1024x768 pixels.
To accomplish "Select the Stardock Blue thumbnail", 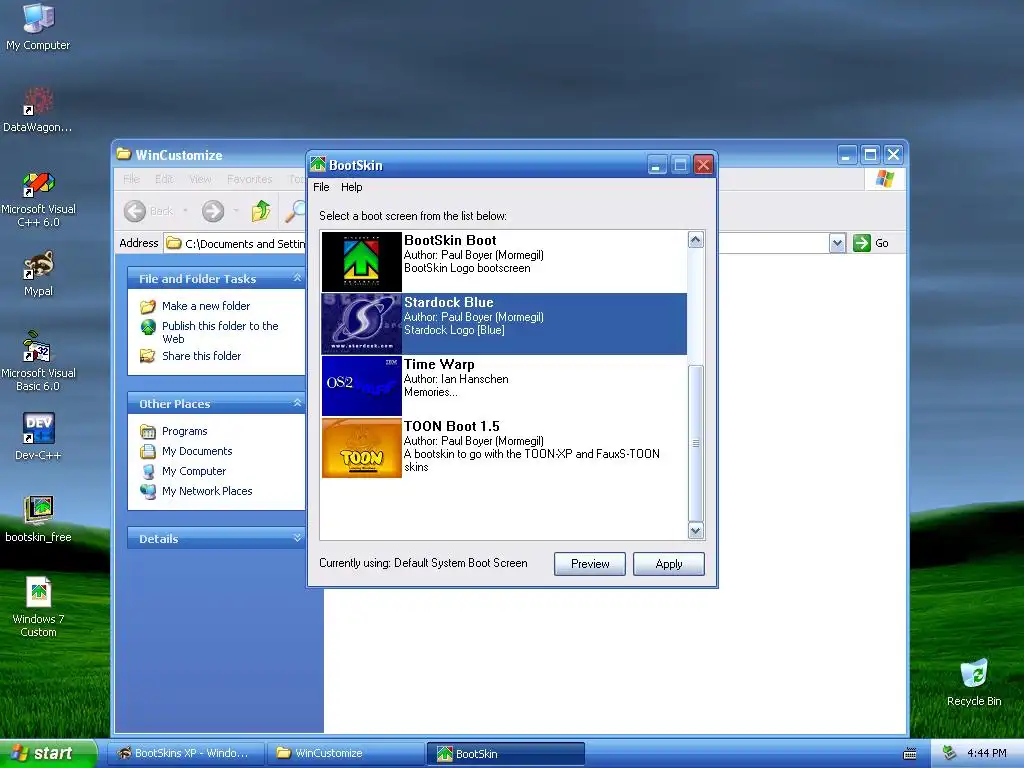I will 361,323.
